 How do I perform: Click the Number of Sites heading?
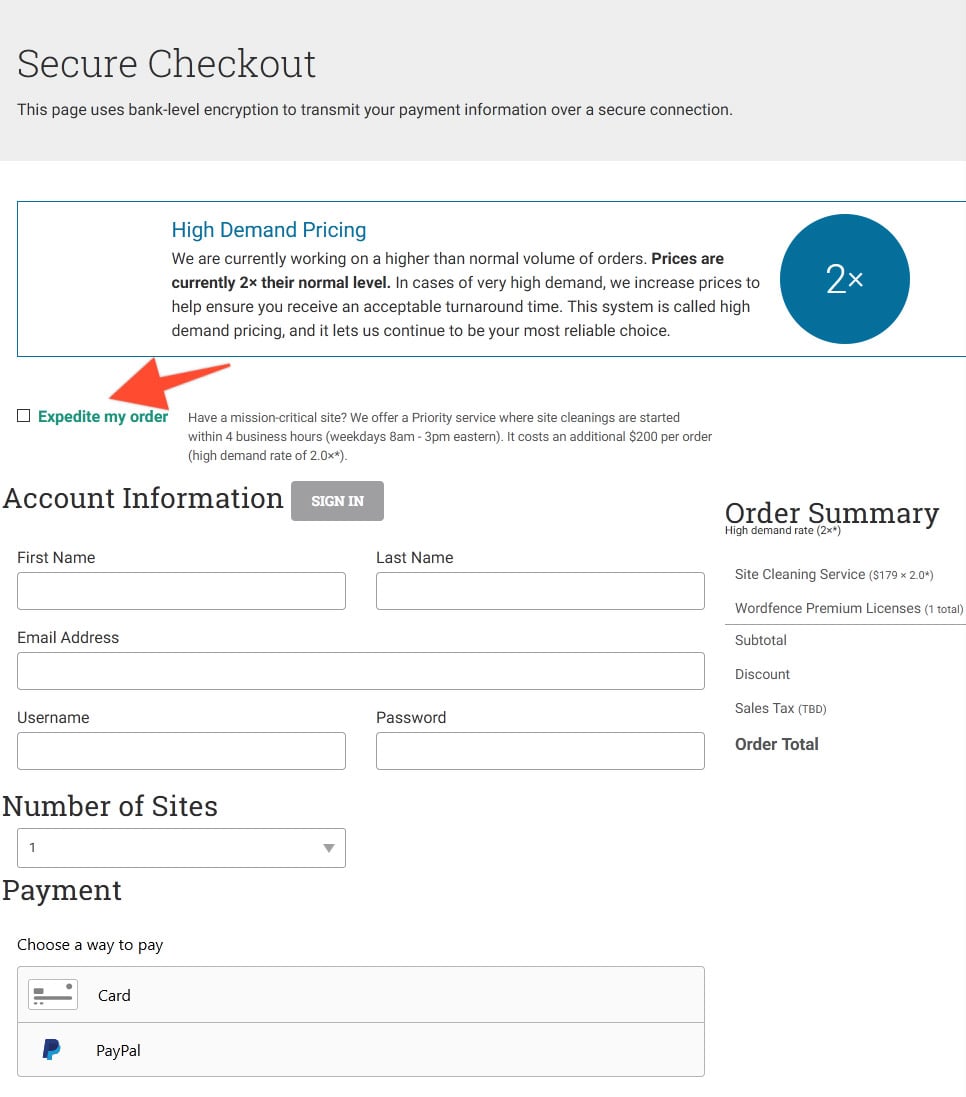(x=110, y=806)
